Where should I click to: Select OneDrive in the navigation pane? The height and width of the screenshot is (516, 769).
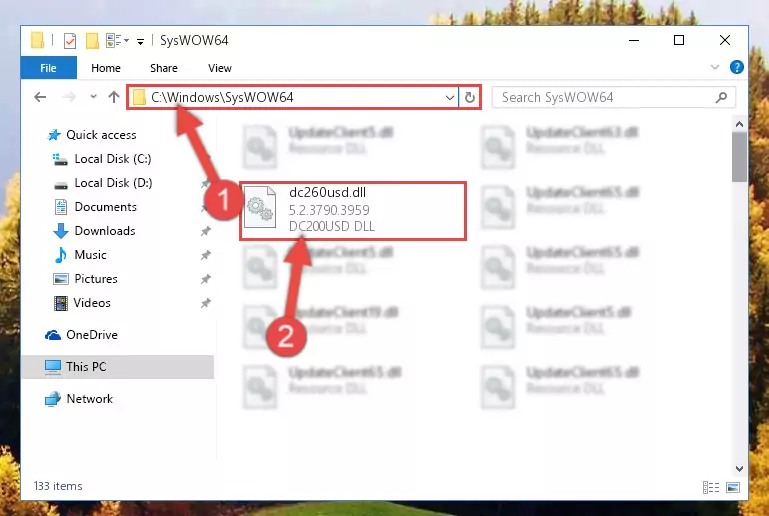pyautogui.click(x=92, y=335)
